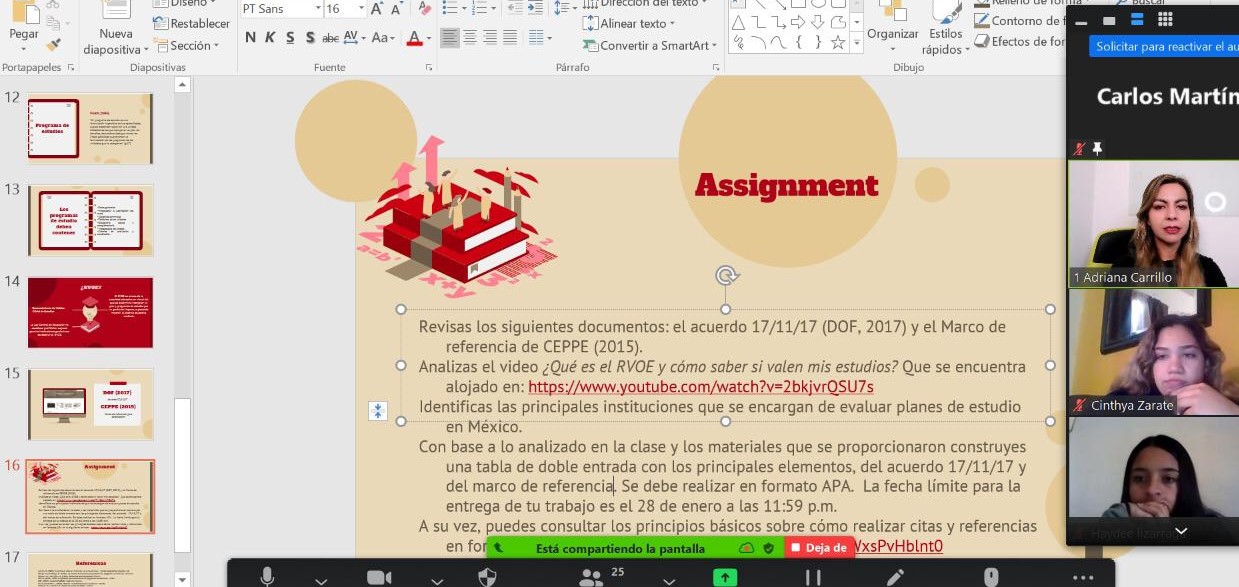Click Contorno de forma outline button
Screen dimensions: 1239x587
[x=1018, y=21]
